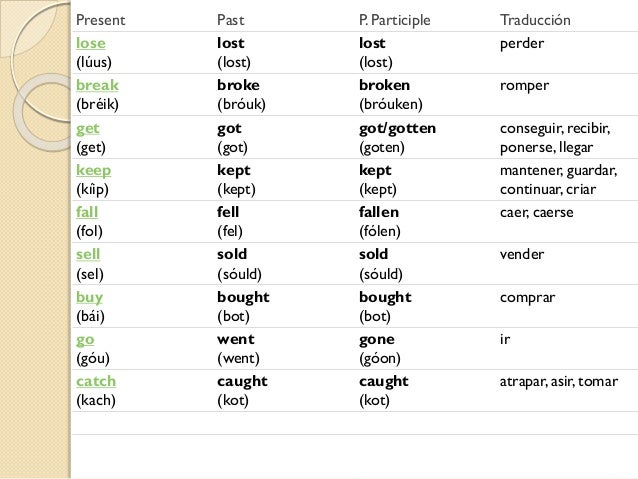The image size is (638, 479).
Task: Select the 'perder' translation cell
Action: pyautogui.click(x=524, y=44)
